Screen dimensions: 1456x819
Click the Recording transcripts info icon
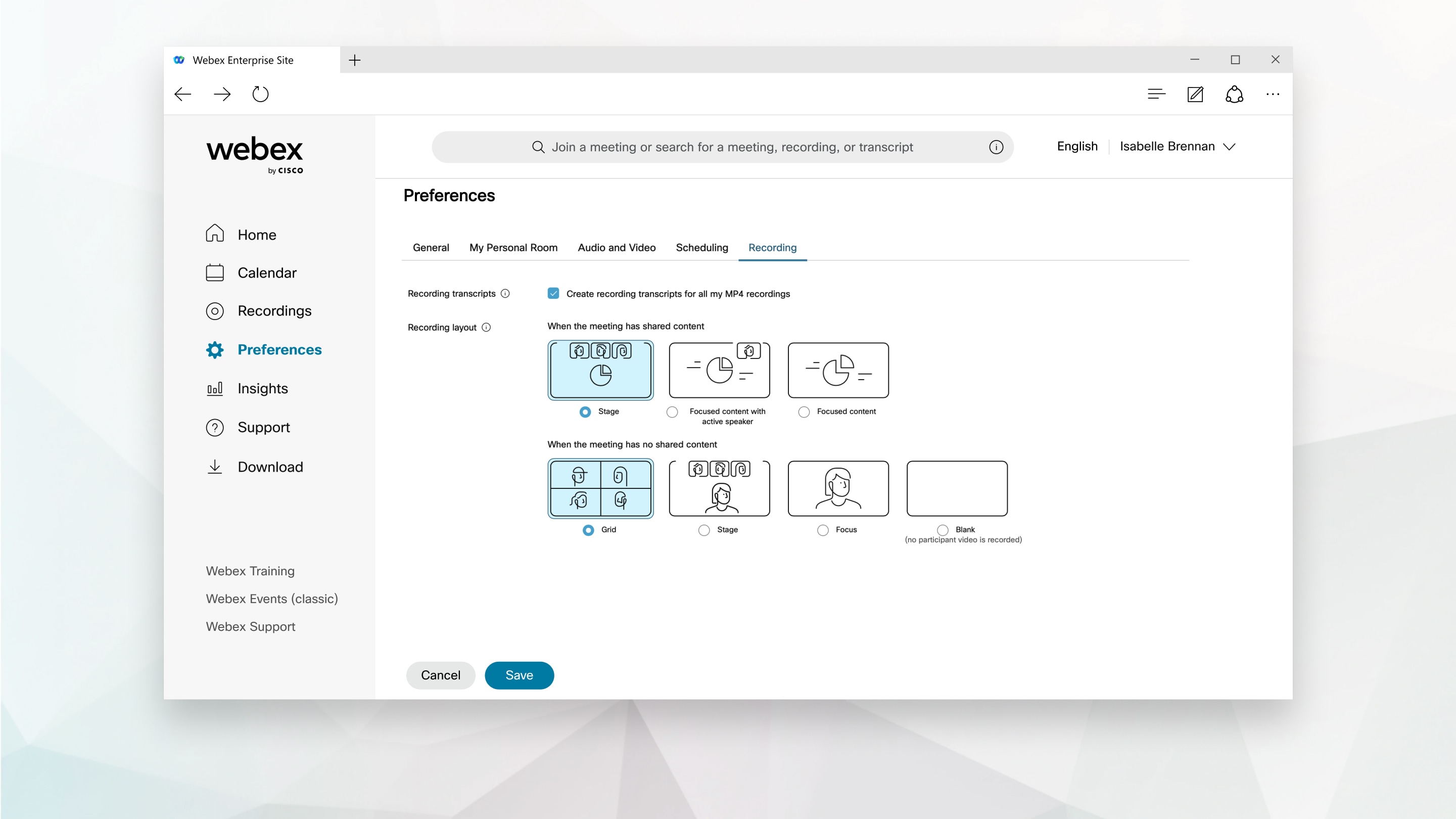point(505,294)
